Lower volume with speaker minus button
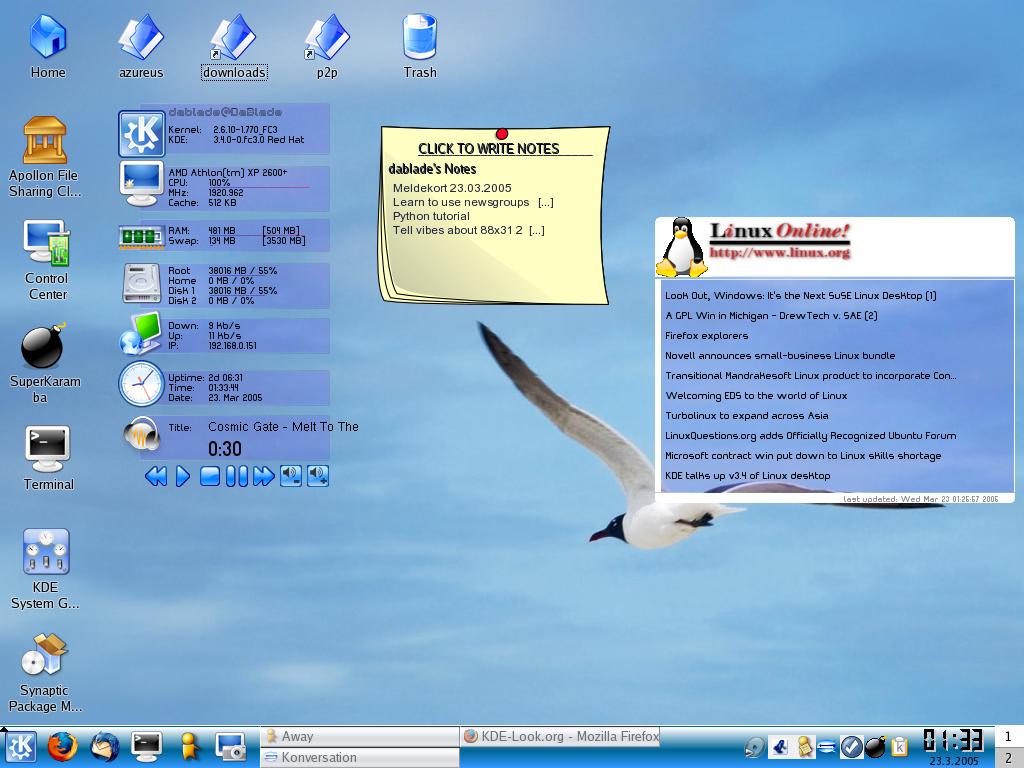Screen dimensions: 1024x768 [x=291, y=476]
